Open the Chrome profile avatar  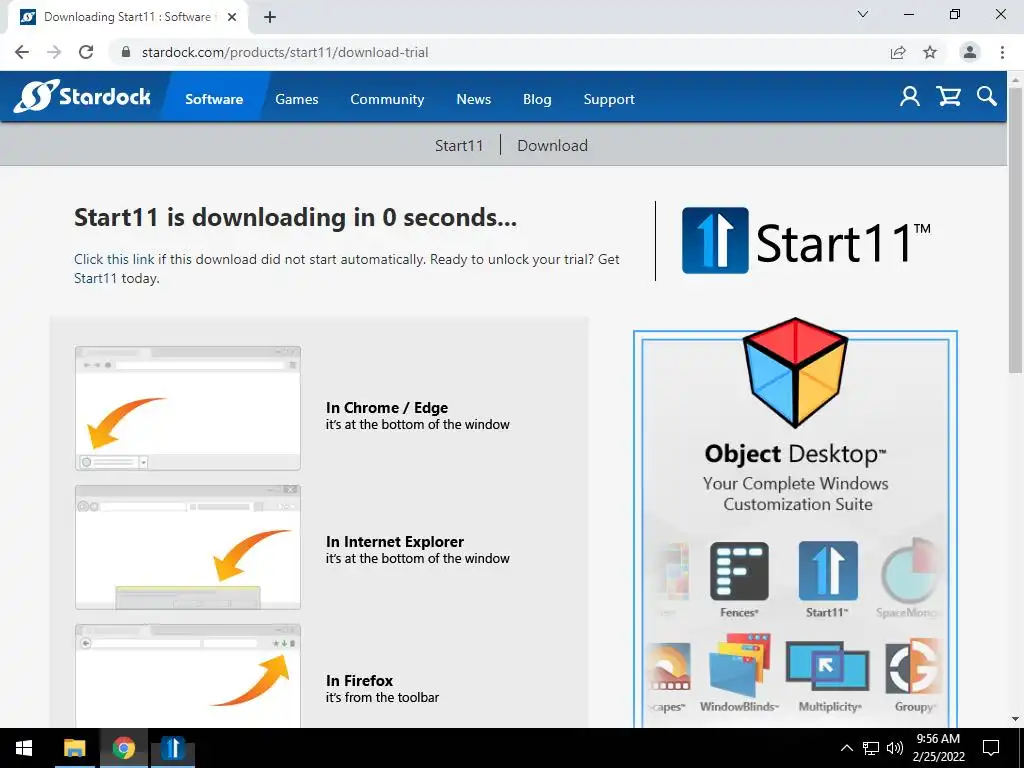970,52
